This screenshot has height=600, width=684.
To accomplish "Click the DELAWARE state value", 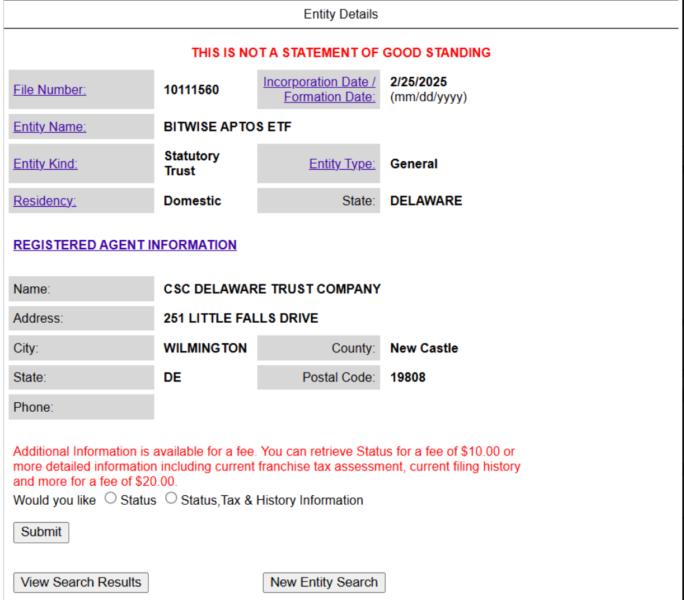I will pyautogui.click(x=426, y=201).
